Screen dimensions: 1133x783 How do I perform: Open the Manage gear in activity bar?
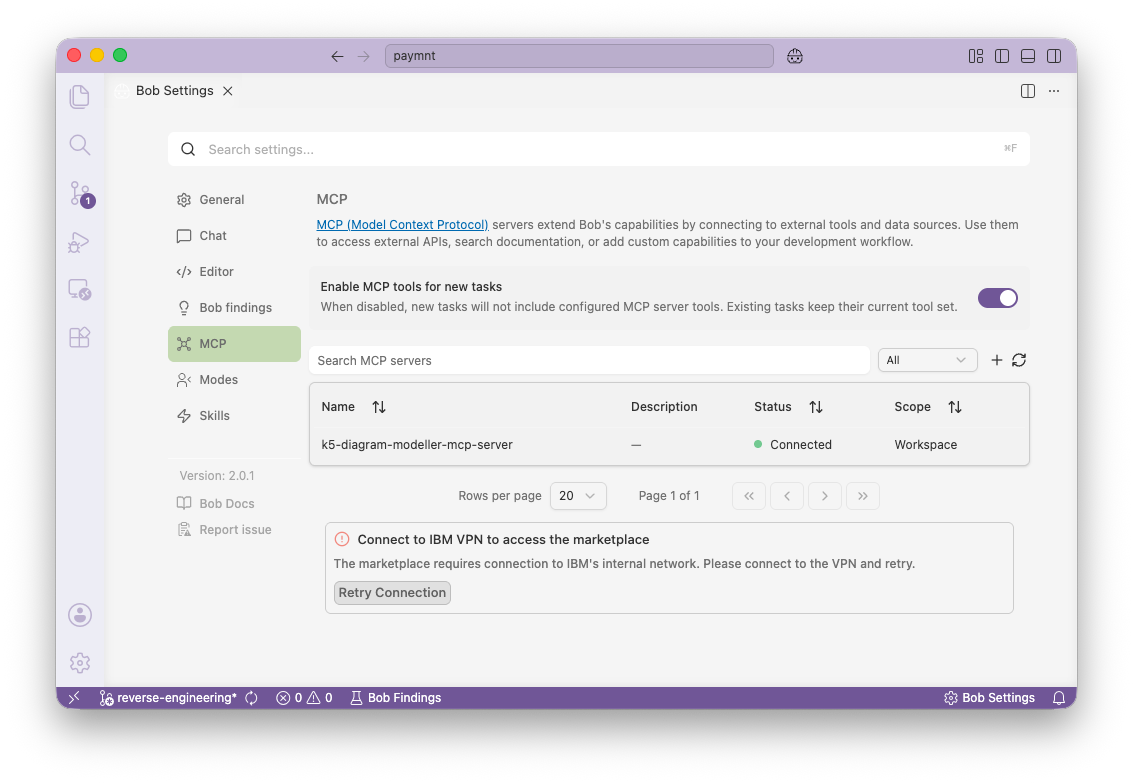[80, 662]
